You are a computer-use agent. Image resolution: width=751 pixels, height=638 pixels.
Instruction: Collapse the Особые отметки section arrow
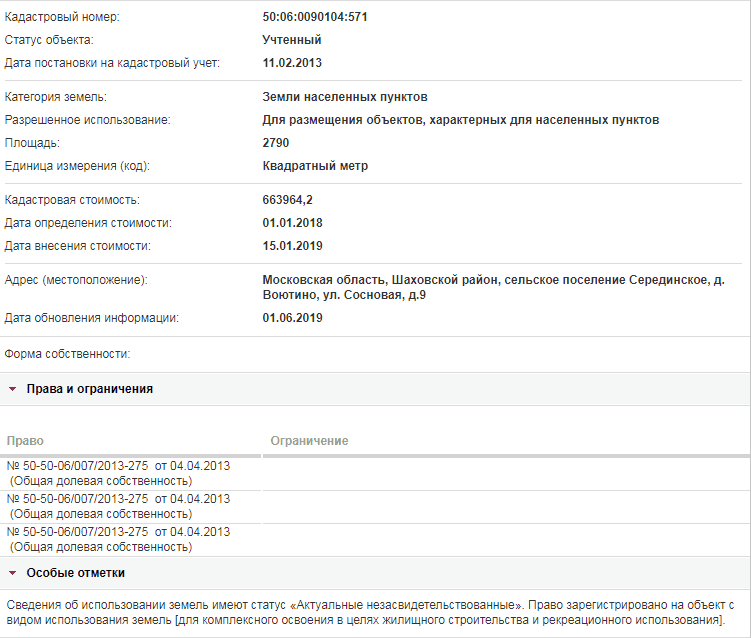pyautogui.click(x=13, y=573)
